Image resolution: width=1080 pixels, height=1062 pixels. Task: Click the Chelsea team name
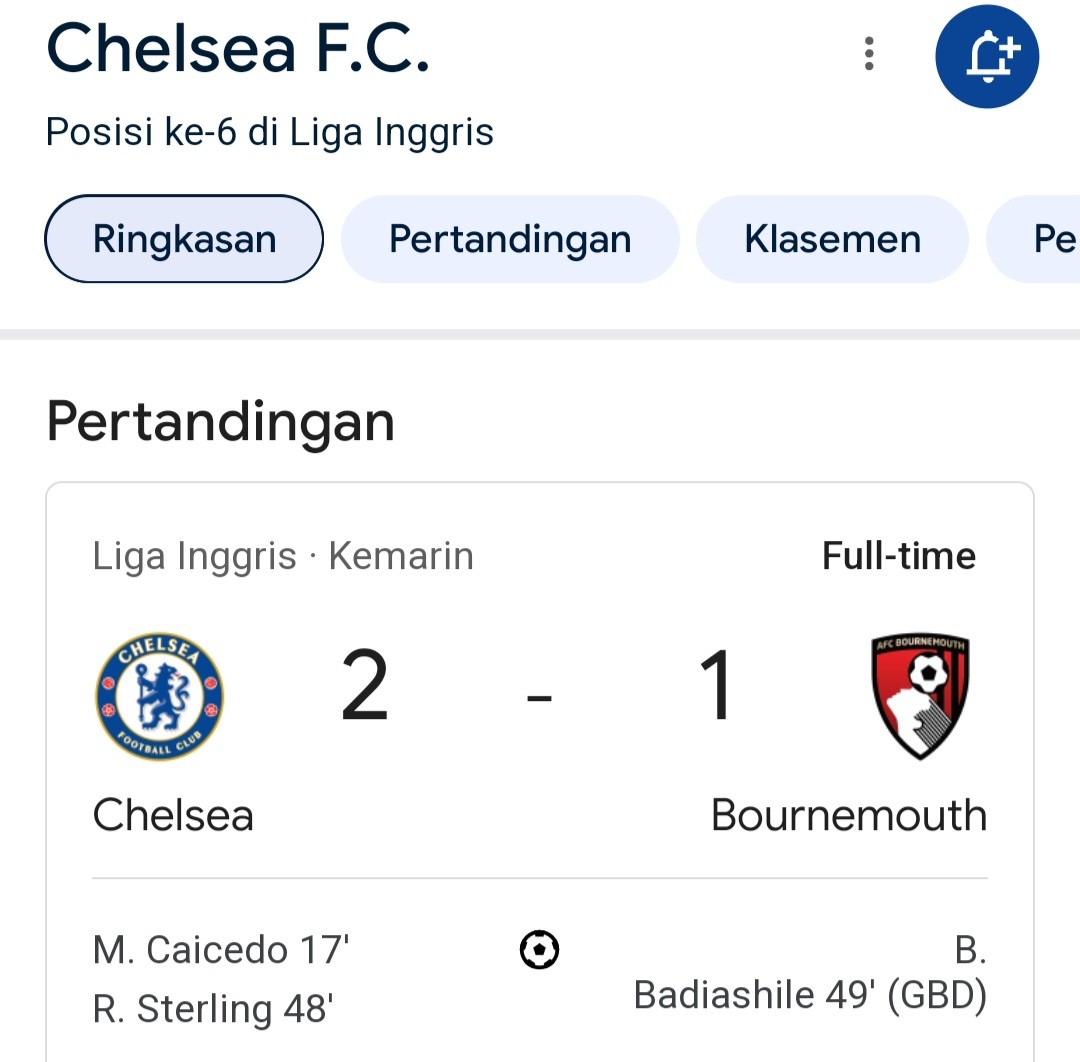click(173, 815)
